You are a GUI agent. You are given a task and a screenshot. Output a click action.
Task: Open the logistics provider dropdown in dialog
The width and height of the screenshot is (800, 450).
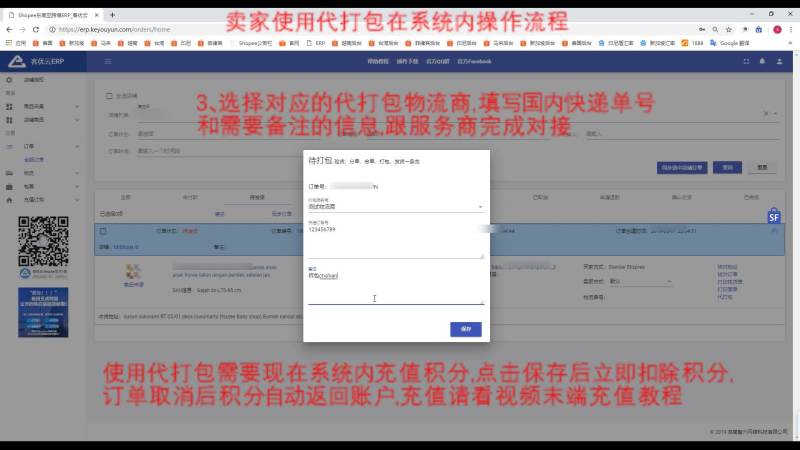click(x=395, y=206)
